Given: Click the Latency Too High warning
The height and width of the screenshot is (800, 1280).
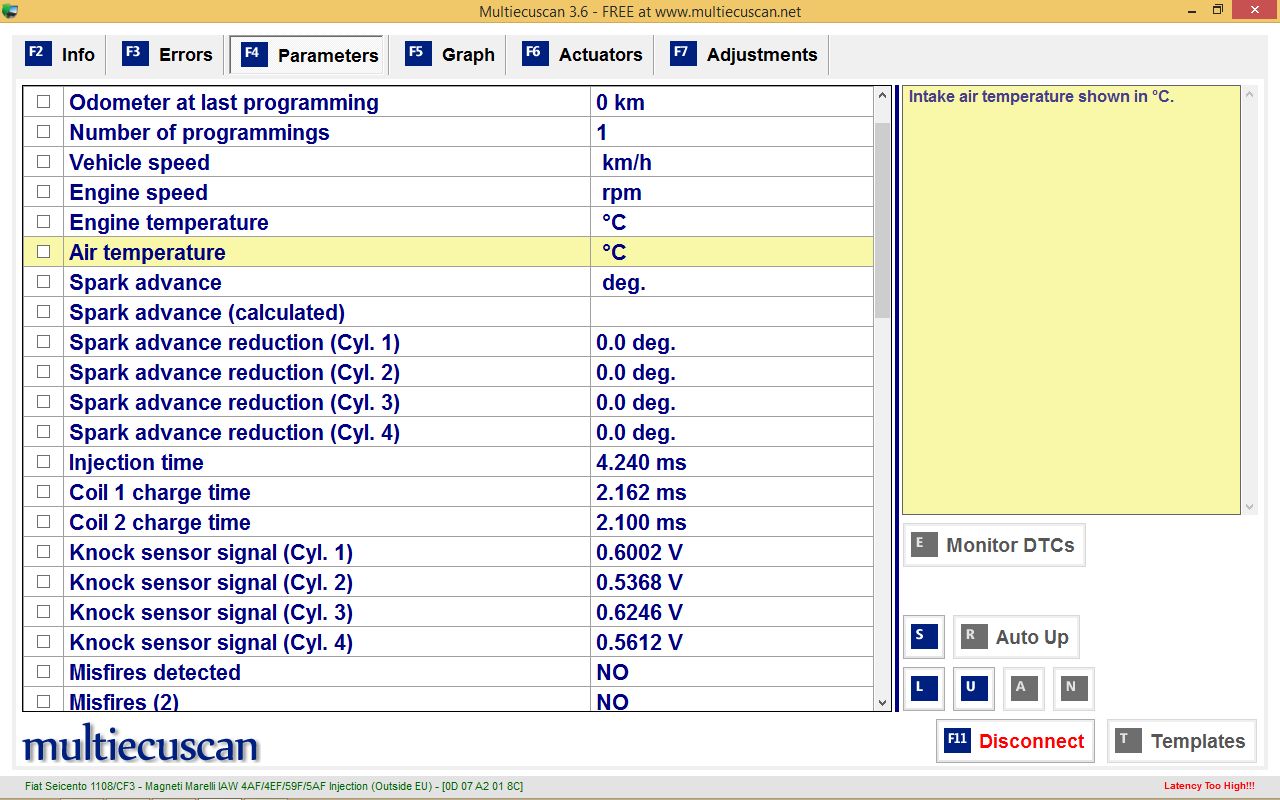Looking at the screenshot, I should [x=1209, y=786].
